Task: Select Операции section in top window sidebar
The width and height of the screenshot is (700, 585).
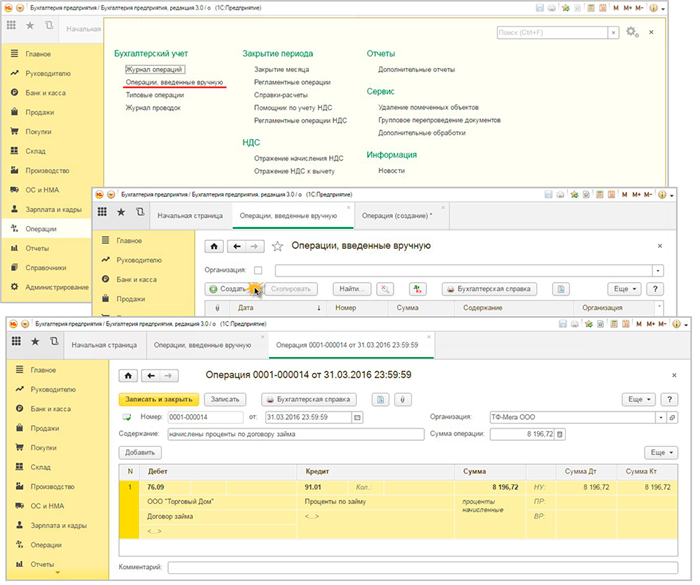Action: pyautogui.click(x=46, y=229)
